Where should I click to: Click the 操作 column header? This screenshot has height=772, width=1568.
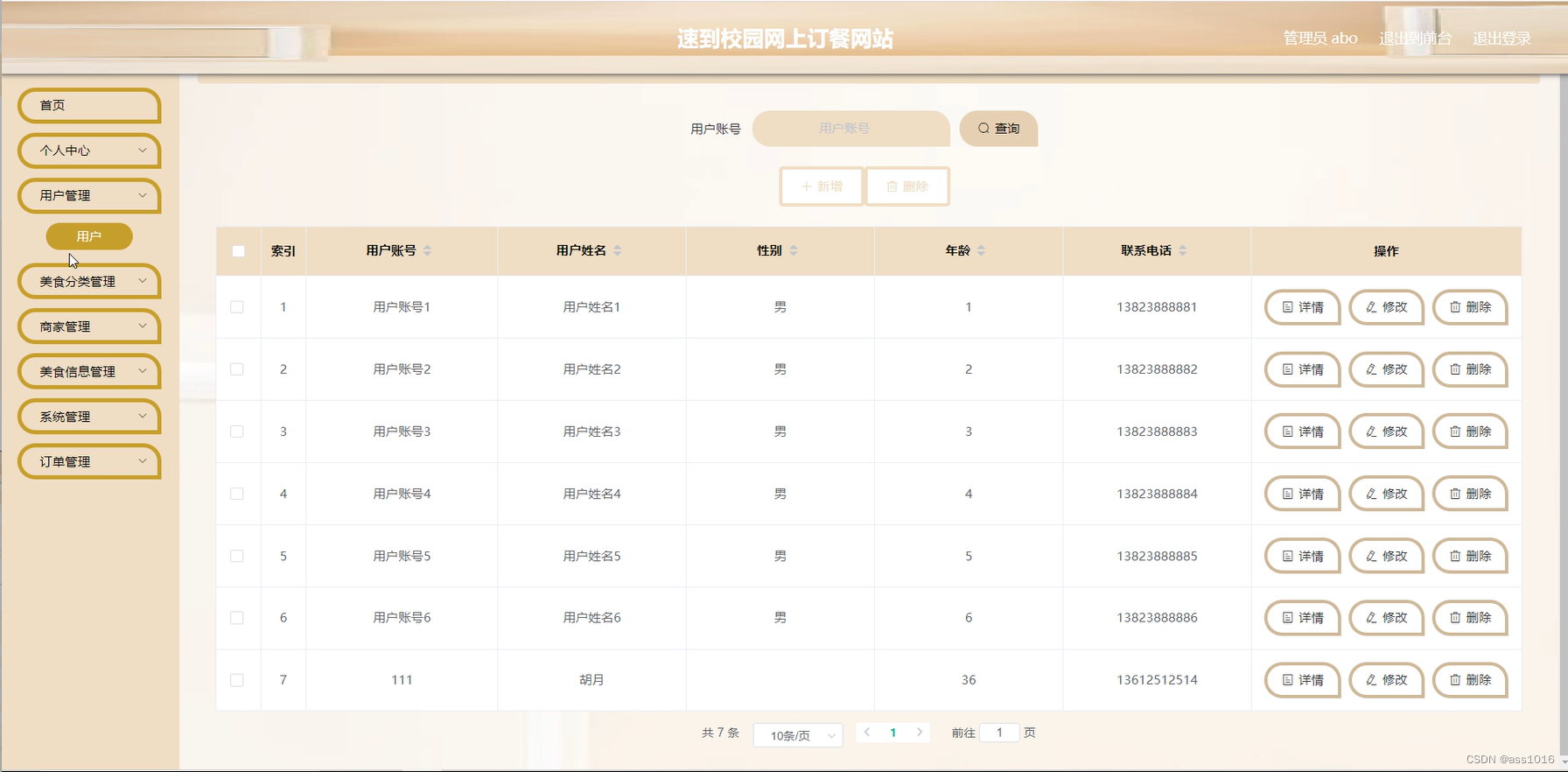pyautogui.click(x=1386, y=251)
